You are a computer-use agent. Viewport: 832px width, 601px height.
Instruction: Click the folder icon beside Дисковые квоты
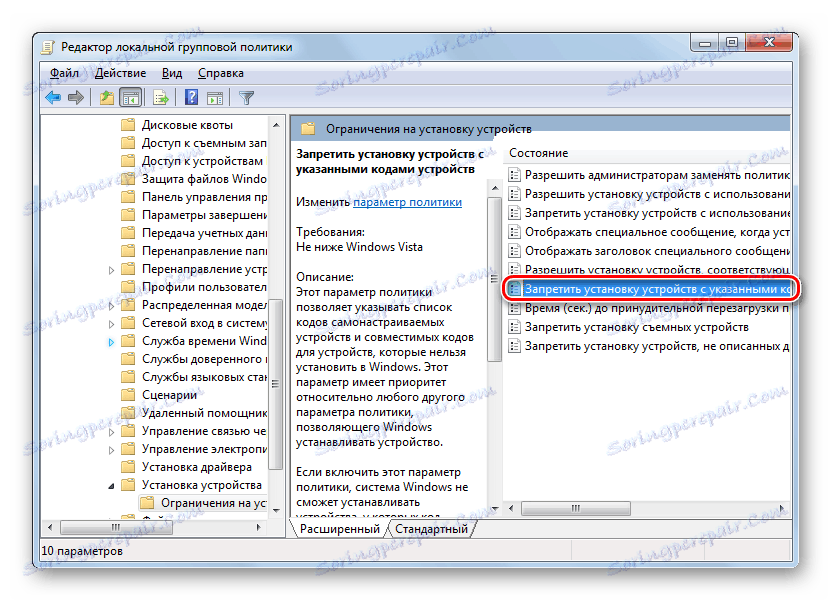click(127, 125)
